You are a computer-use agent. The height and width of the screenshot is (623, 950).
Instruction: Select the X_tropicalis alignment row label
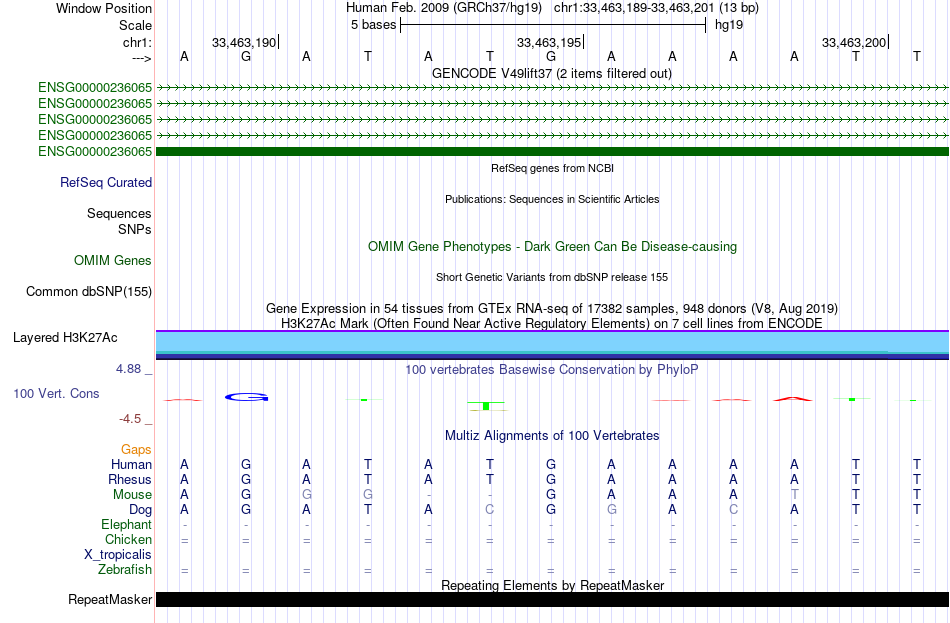[x=118, y=555]
